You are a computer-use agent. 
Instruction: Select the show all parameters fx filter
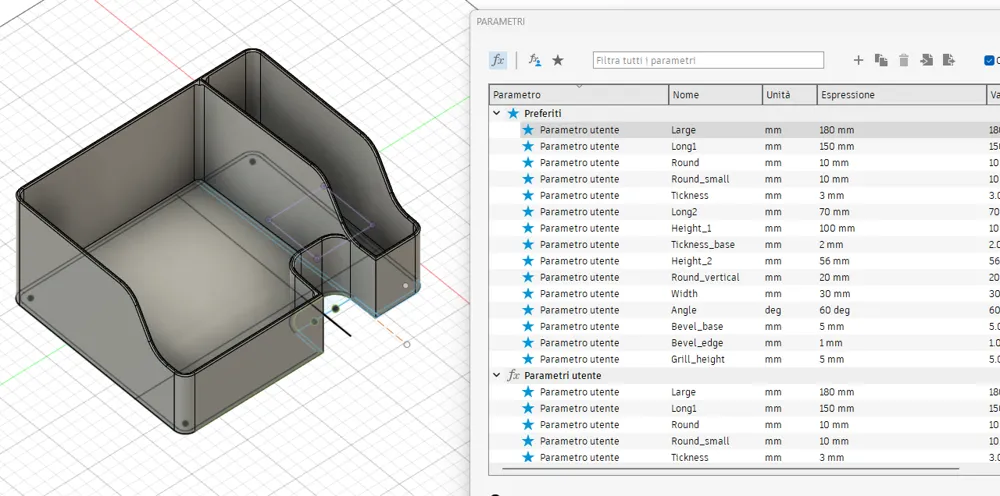click(498, 60)
